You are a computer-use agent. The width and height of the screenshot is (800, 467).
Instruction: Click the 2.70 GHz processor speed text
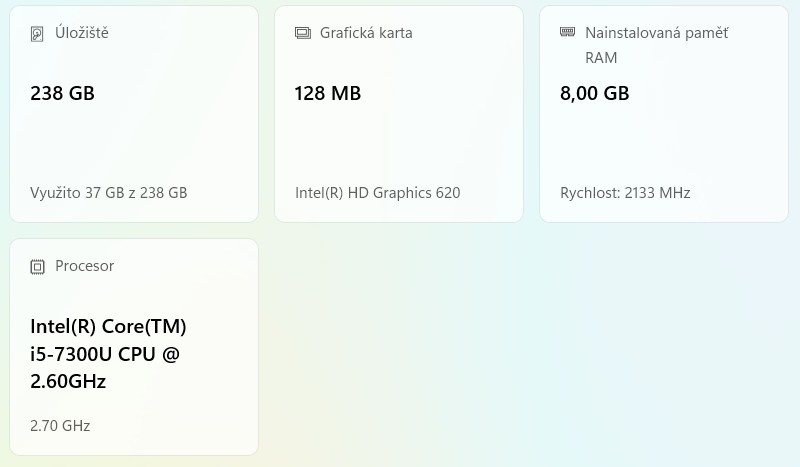[60, 426]
